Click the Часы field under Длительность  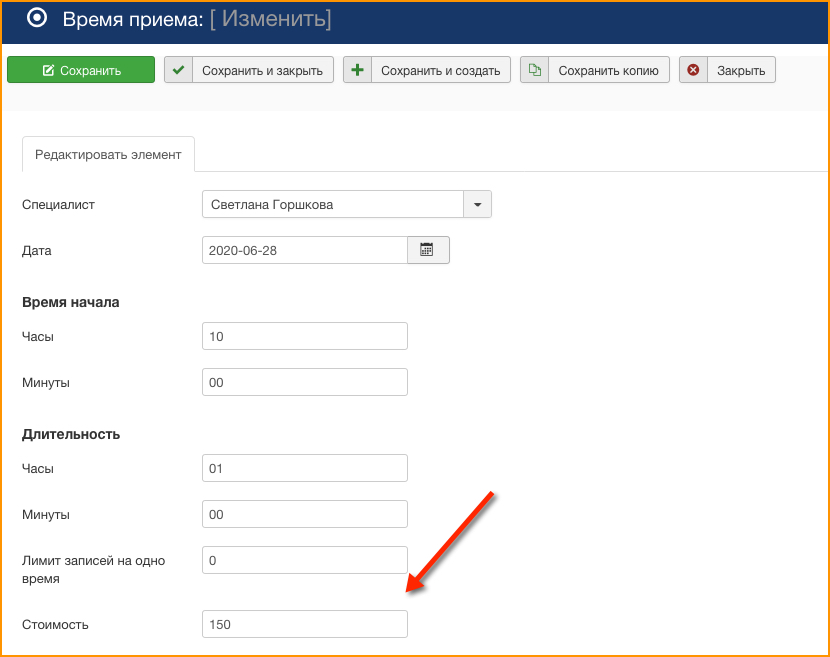pos(304,468)
